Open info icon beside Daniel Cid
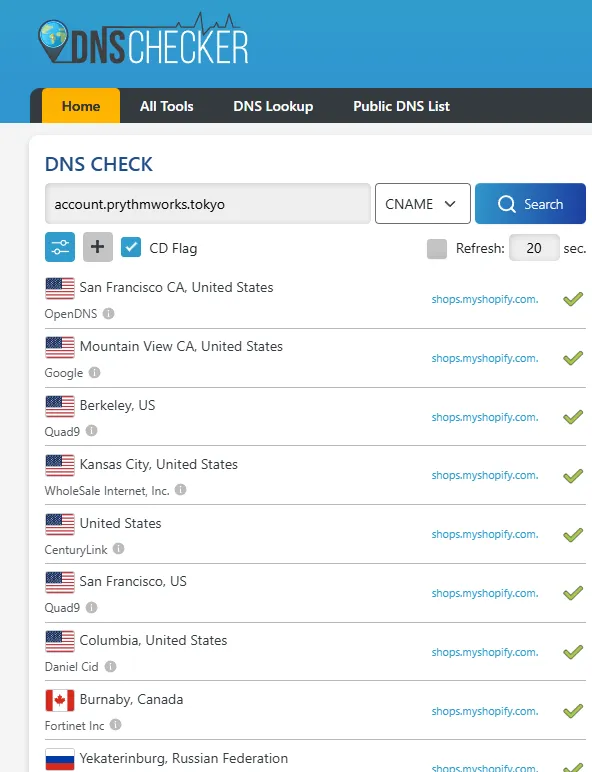 click(x=110, y=666)
